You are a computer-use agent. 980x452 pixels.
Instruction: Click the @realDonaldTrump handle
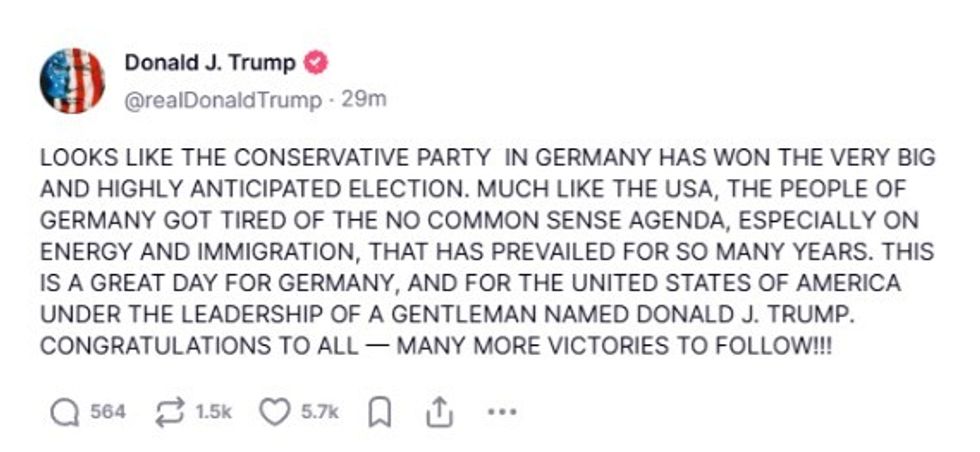click(x=223, y=100)
